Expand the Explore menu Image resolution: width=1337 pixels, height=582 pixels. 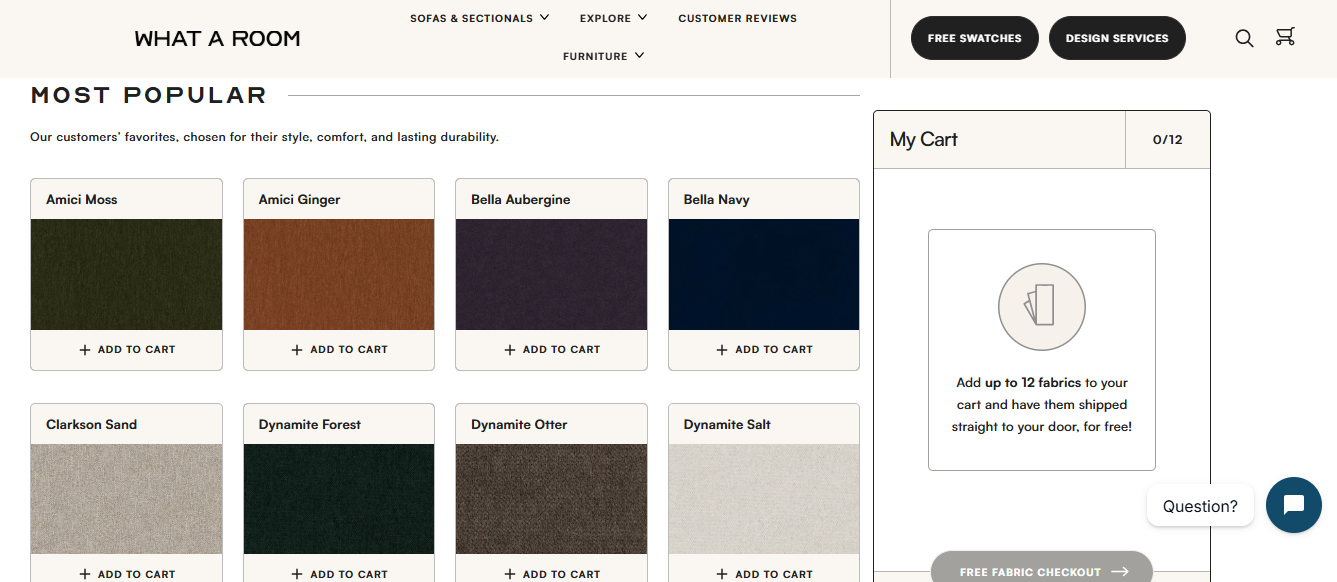[614, 18]
